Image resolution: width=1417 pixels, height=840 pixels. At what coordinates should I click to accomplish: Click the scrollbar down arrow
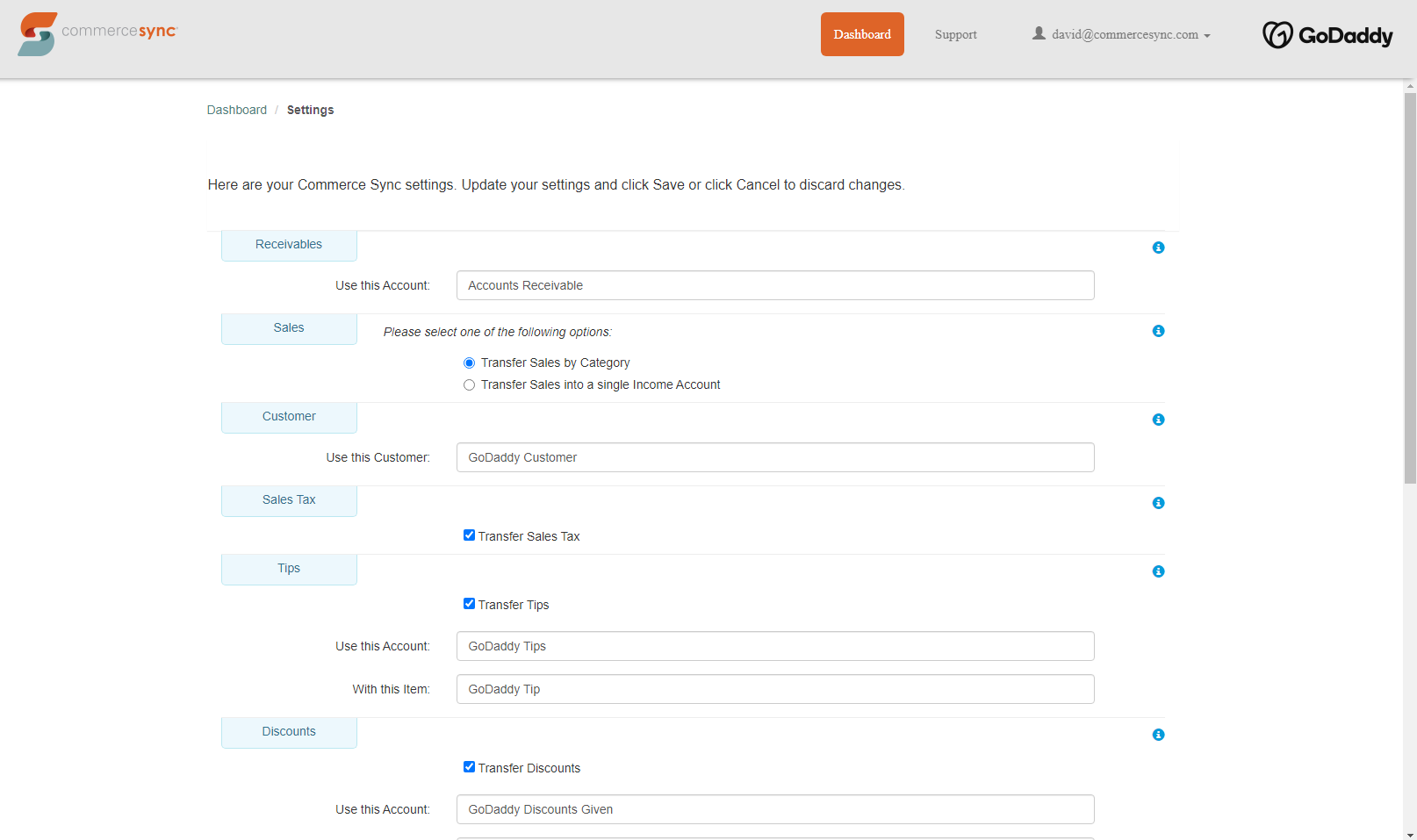tap(1410, 834)
